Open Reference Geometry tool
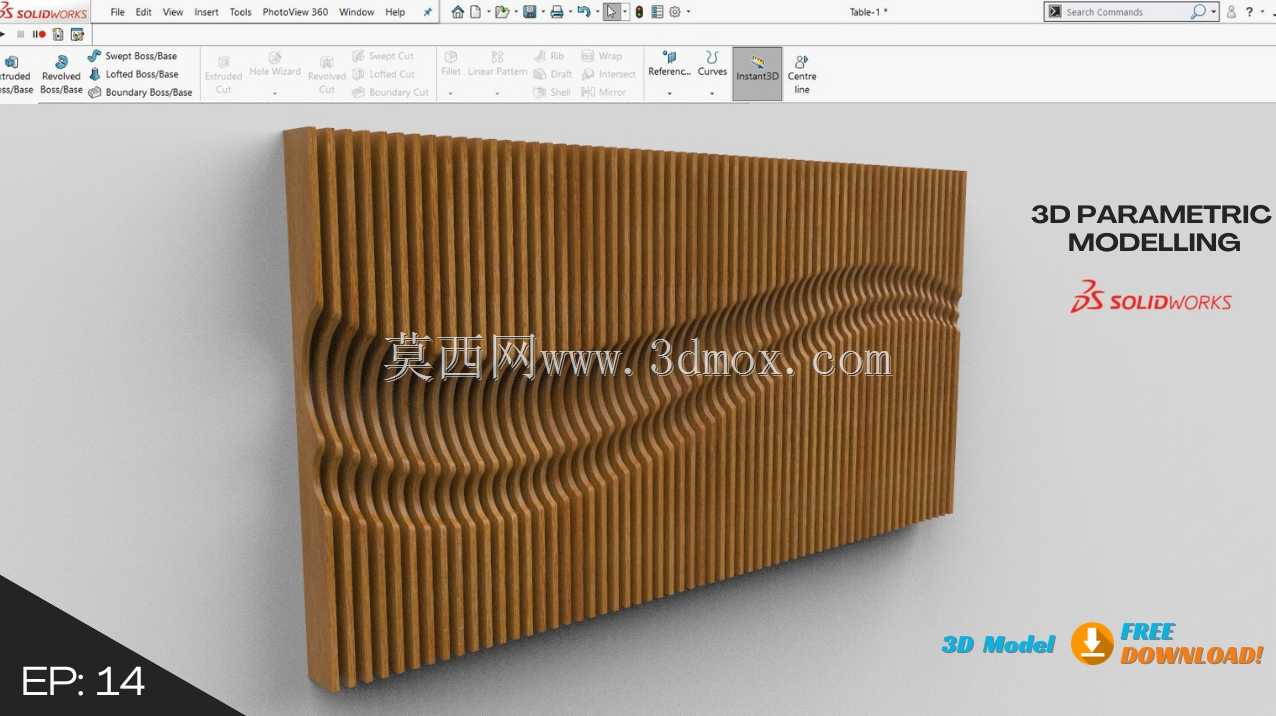The width and height of the screenshot is (1276, 716). point(669,65)
